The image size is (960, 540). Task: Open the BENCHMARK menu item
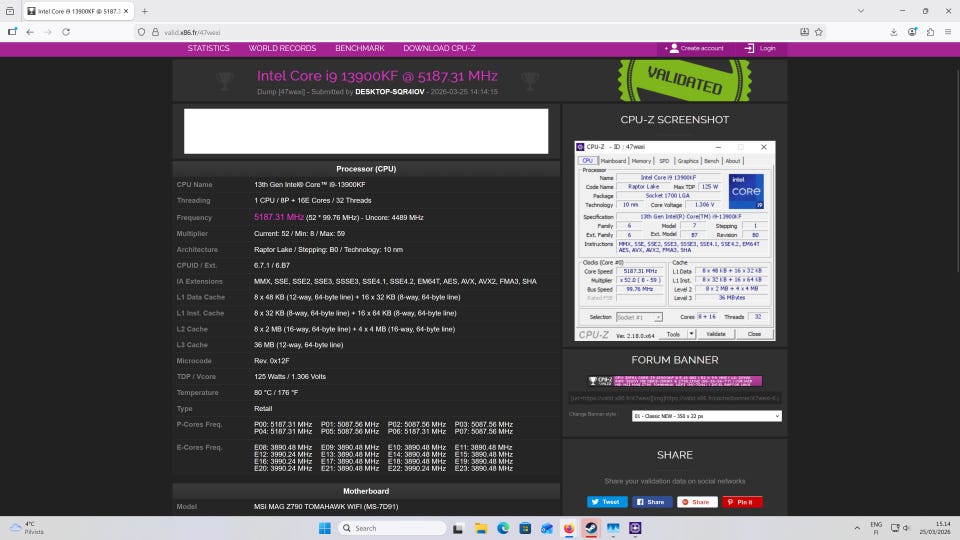pos(359,48)
